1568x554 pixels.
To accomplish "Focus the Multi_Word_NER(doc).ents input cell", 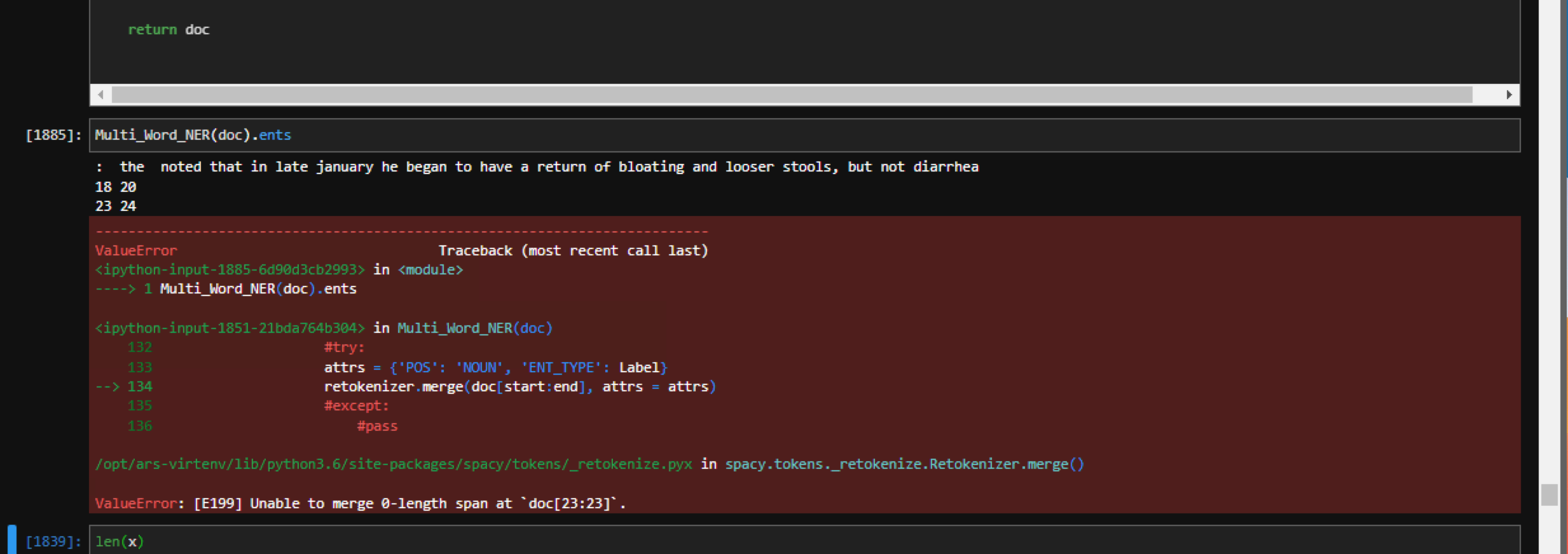I will click(x=804, y=135).
